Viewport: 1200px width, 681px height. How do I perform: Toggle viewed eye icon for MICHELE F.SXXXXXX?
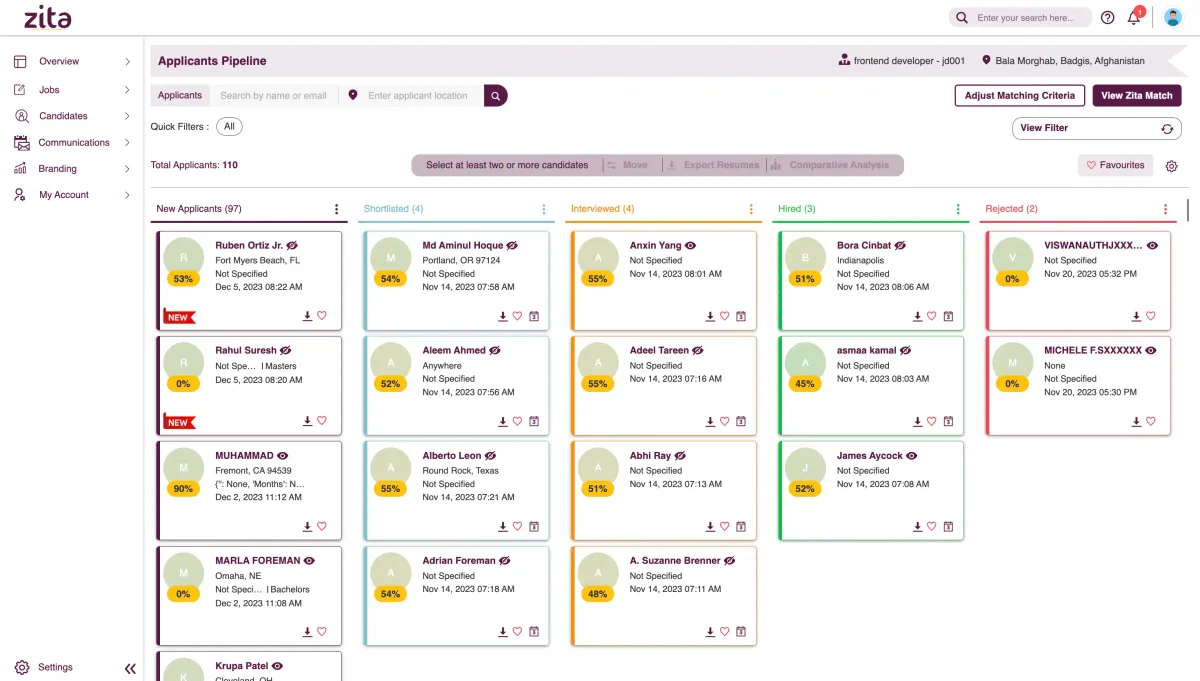[x=1151, y=351]
